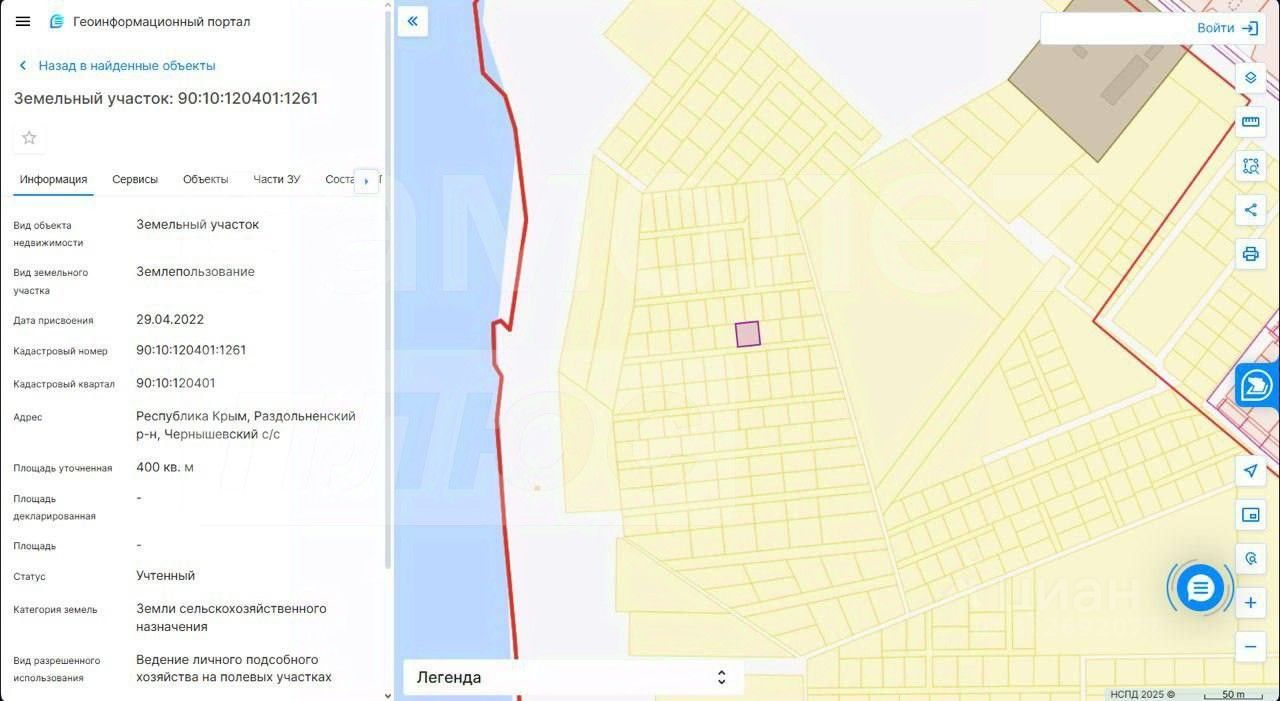Open the round chat assistant button
The height and width of the screenshot is (701, 1280).
click(x=1200, y=588)
